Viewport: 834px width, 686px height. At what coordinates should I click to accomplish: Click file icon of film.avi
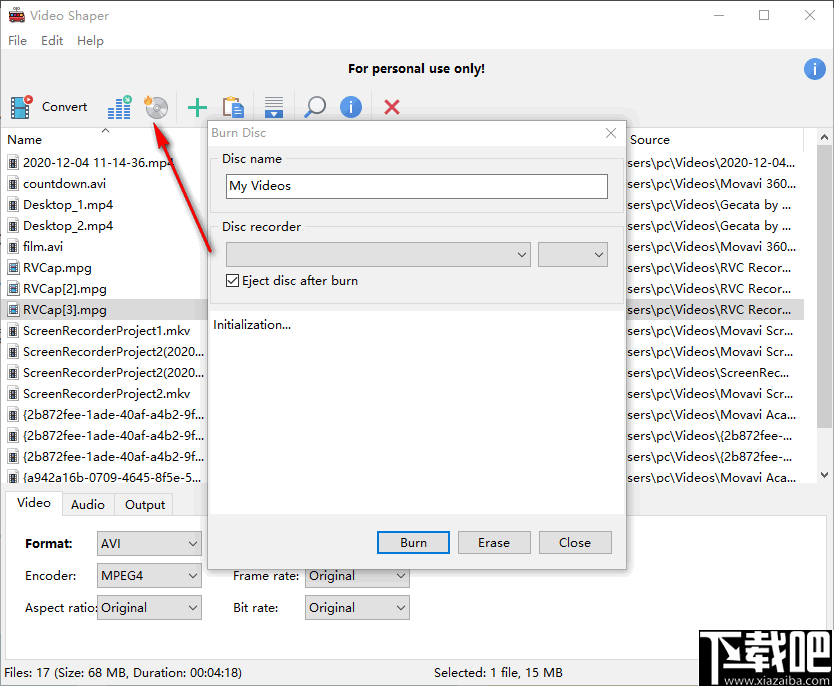coord(13,247)
